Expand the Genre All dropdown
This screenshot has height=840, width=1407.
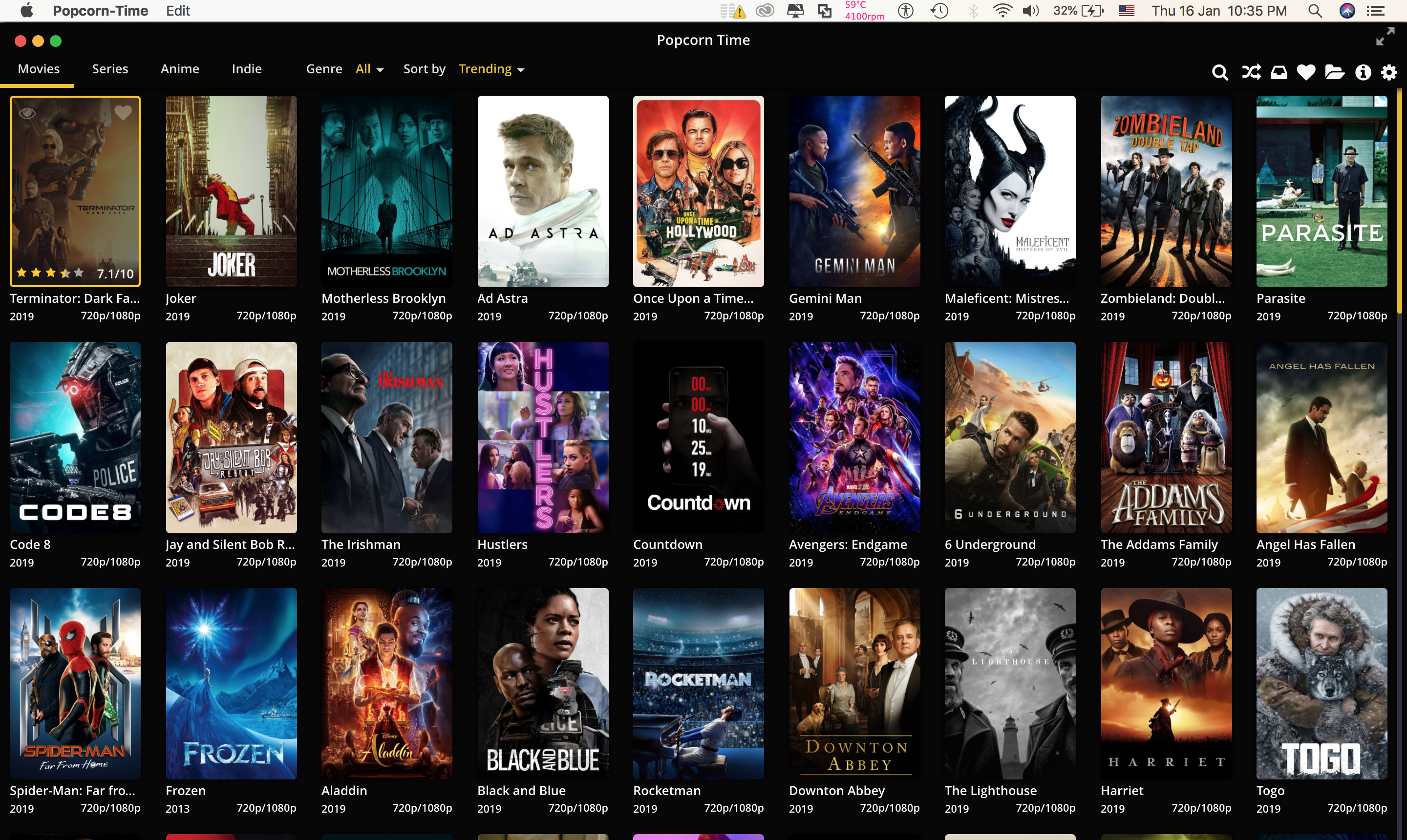click(x=369, y=69)
